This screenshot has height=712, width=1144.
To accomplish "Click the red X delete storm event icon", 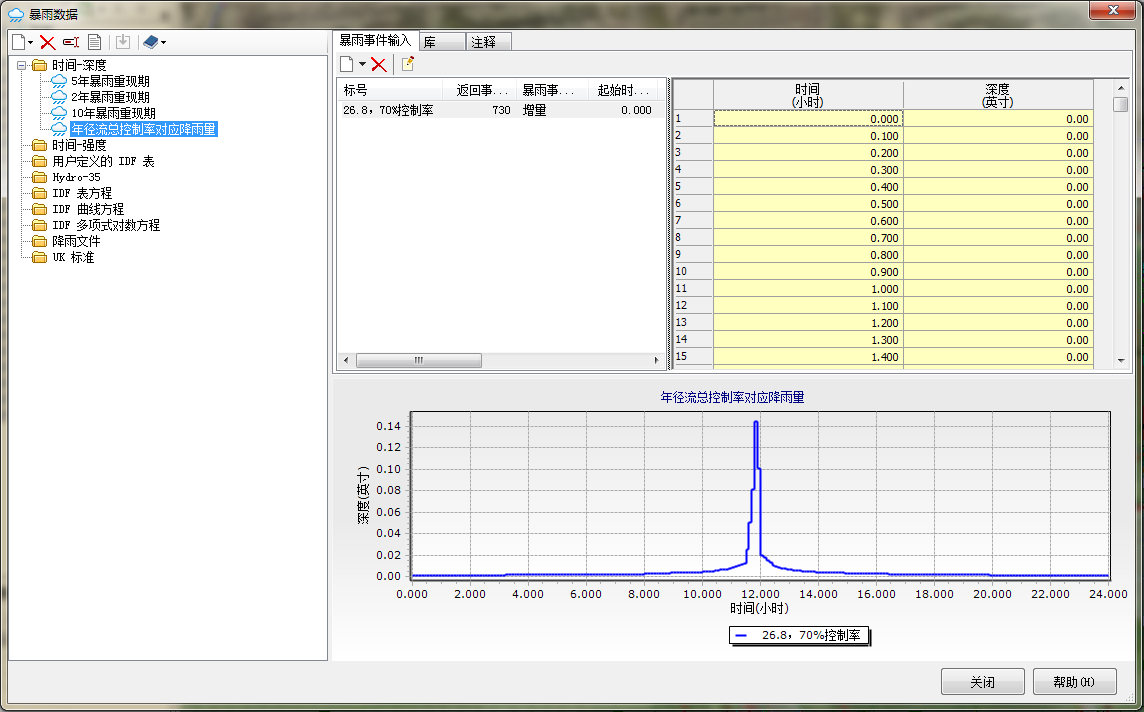I will (379, 64).
